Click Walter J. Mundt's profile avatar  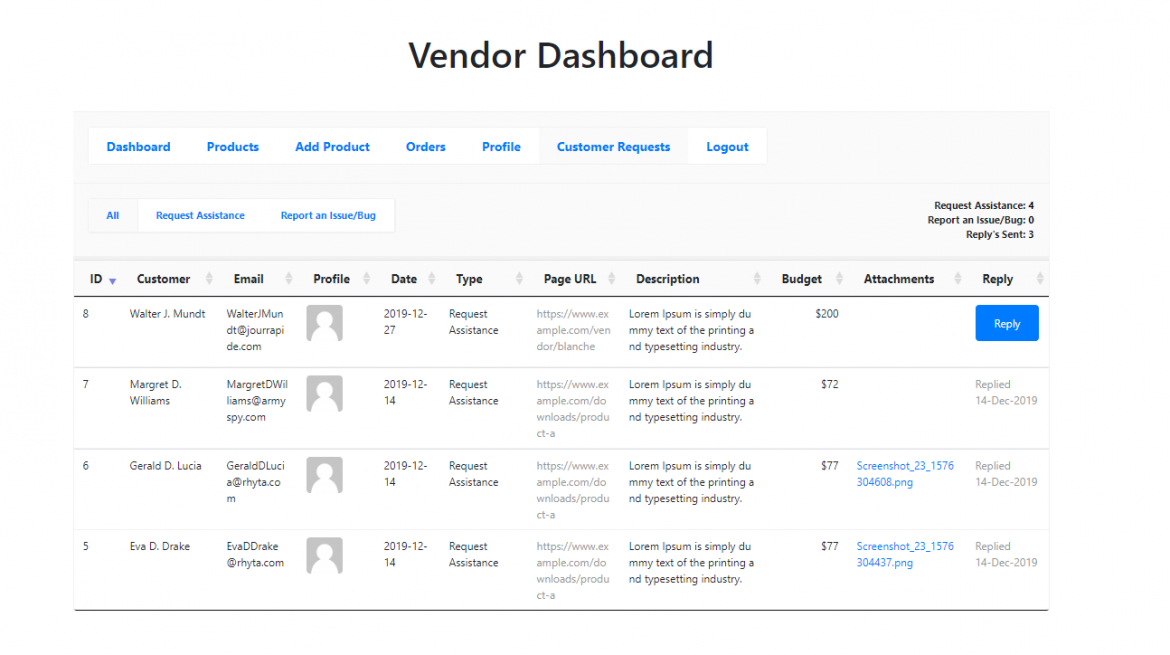(x=324, y=322)
